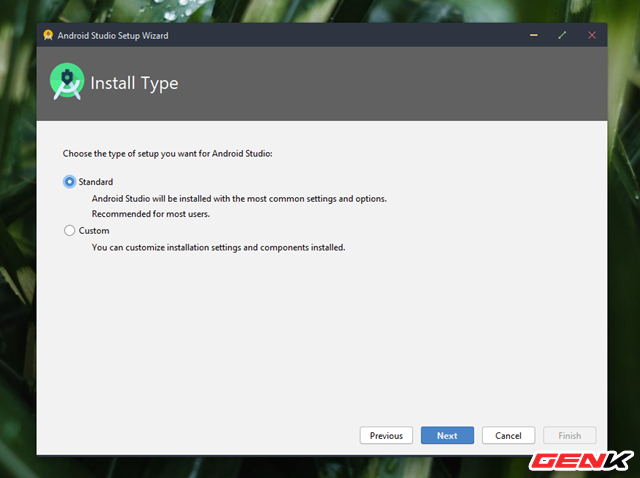The image size is (640, 478).
Task: Choose the Custom radio button
Action: tap(69, 231)
